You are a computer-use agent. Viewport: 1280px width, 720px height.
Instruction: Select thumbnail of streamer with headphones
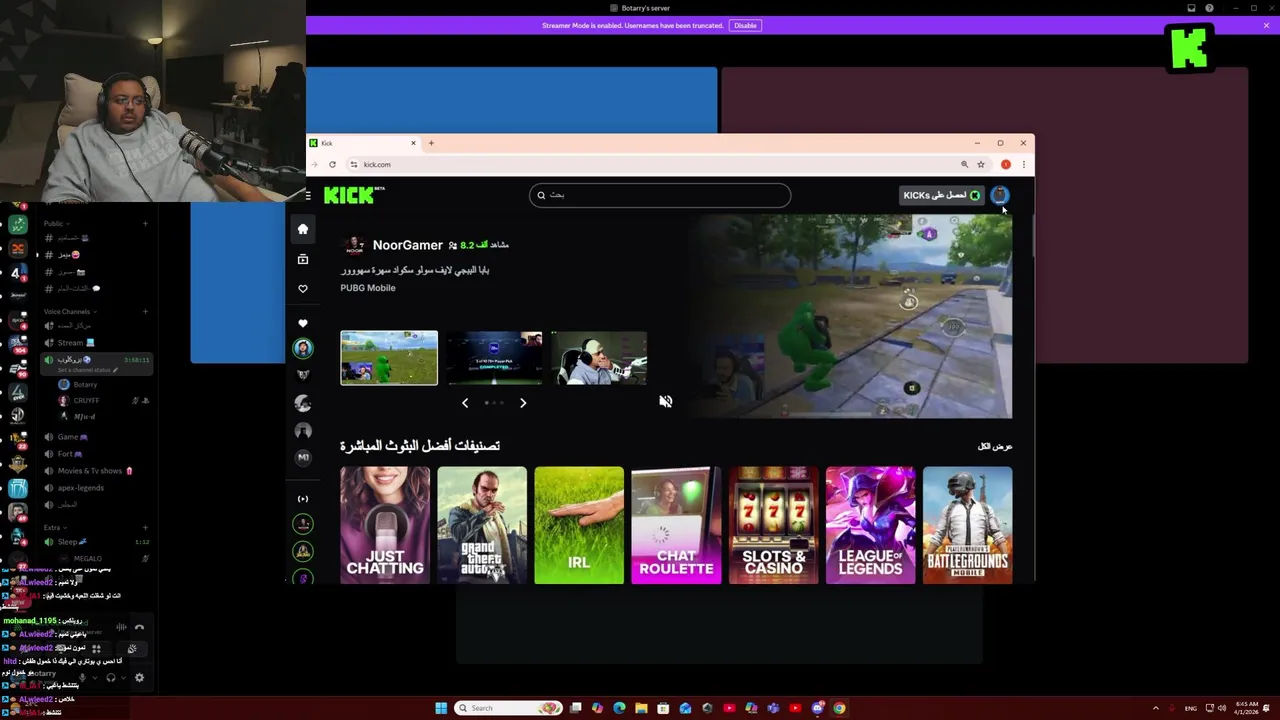599,358
